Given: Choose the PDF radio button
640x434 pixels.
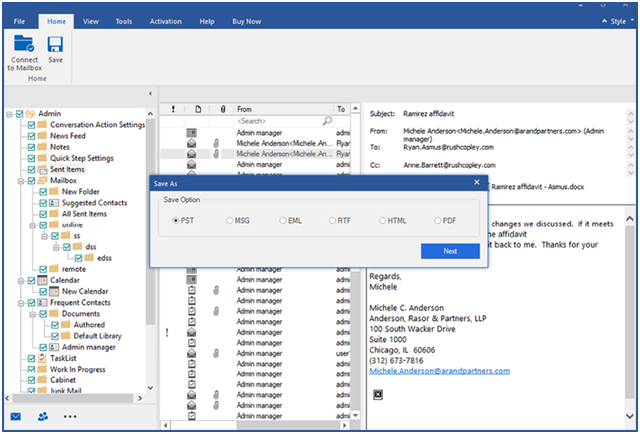Looking at the screenshot, I should click(440, 220).
